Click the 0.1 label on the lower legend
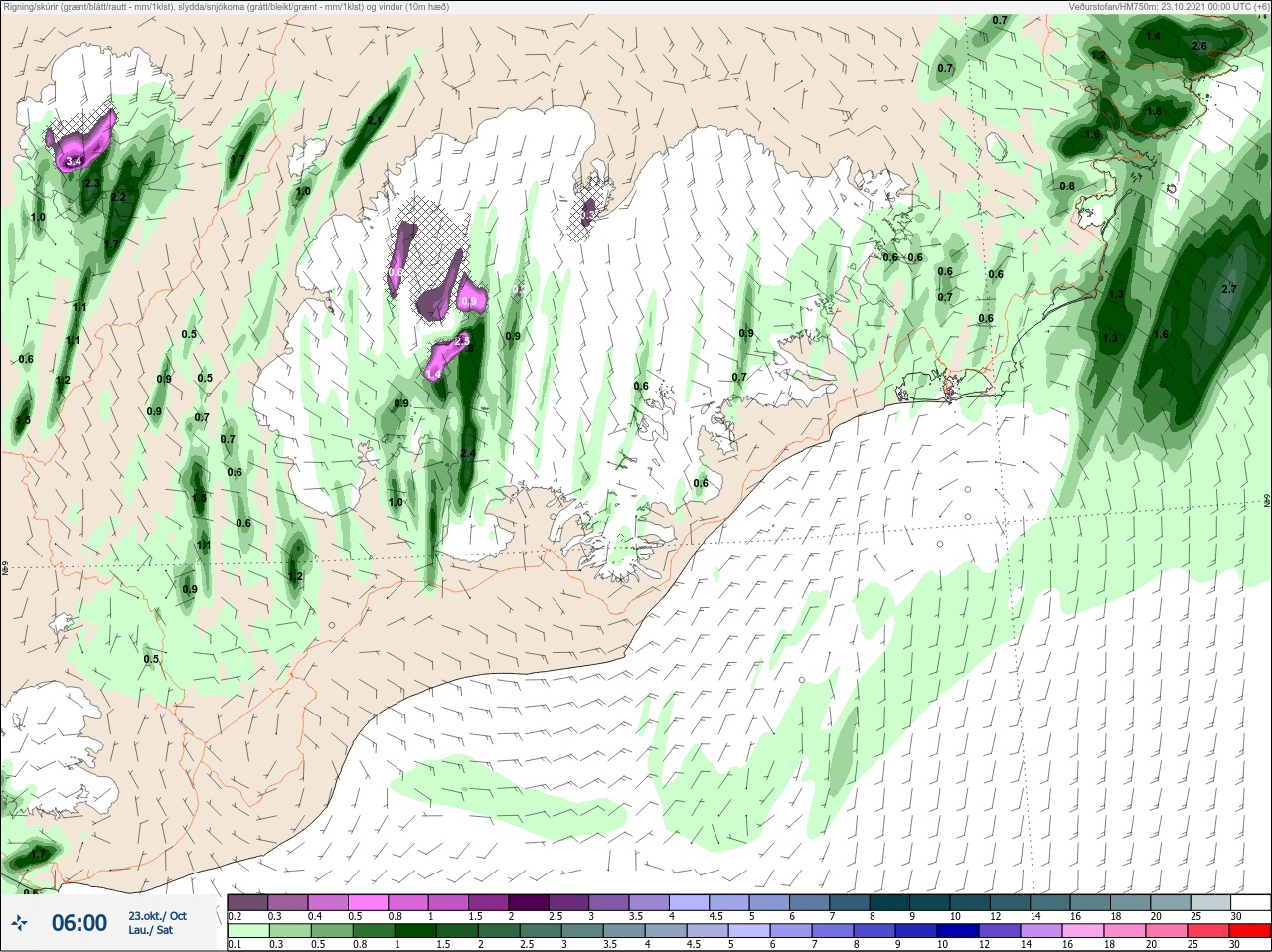This screenshot has height=952, width=1272. [x=235, y=944]
